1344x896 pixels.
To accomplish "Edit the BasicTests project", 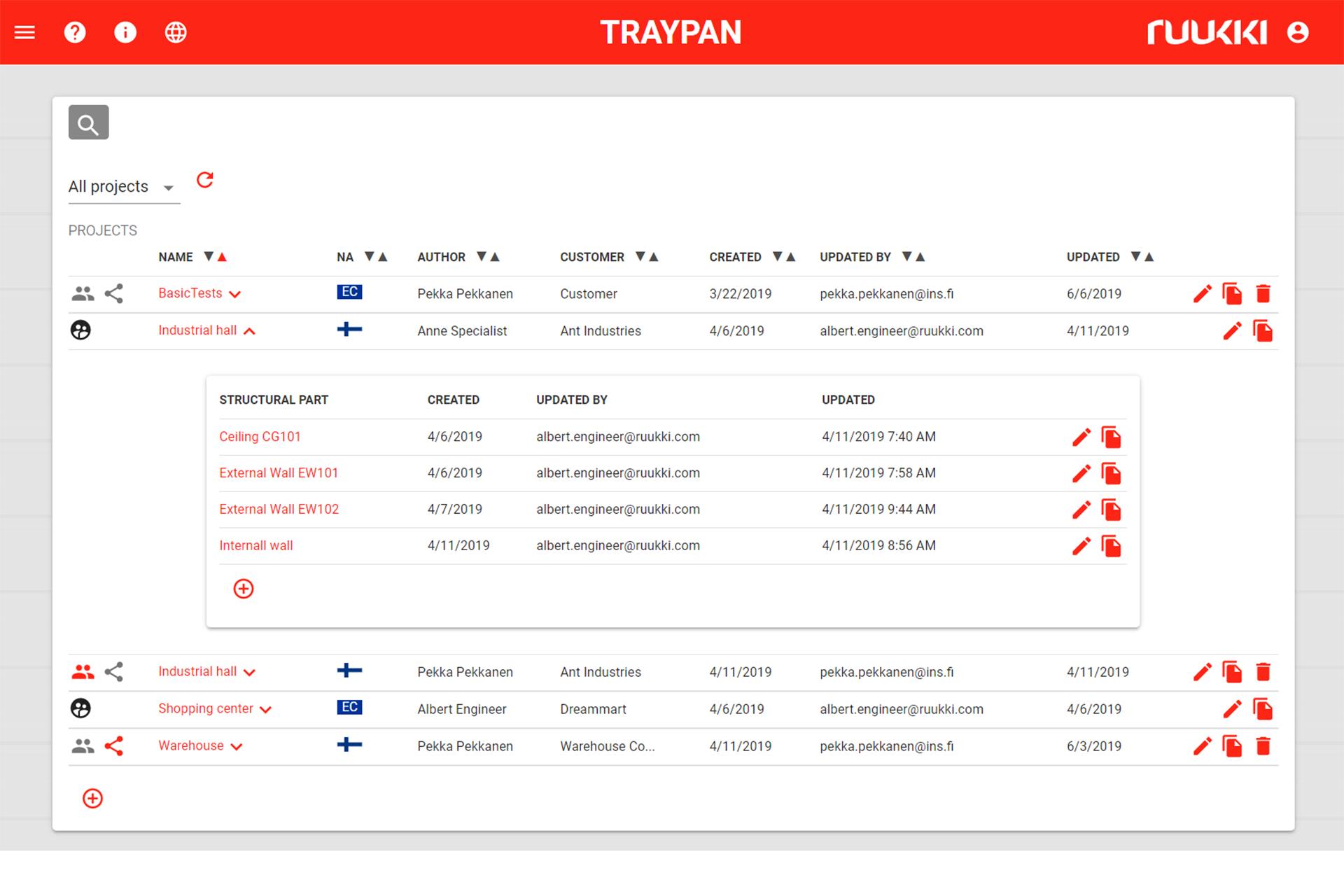I will (x=1202, y=294).
